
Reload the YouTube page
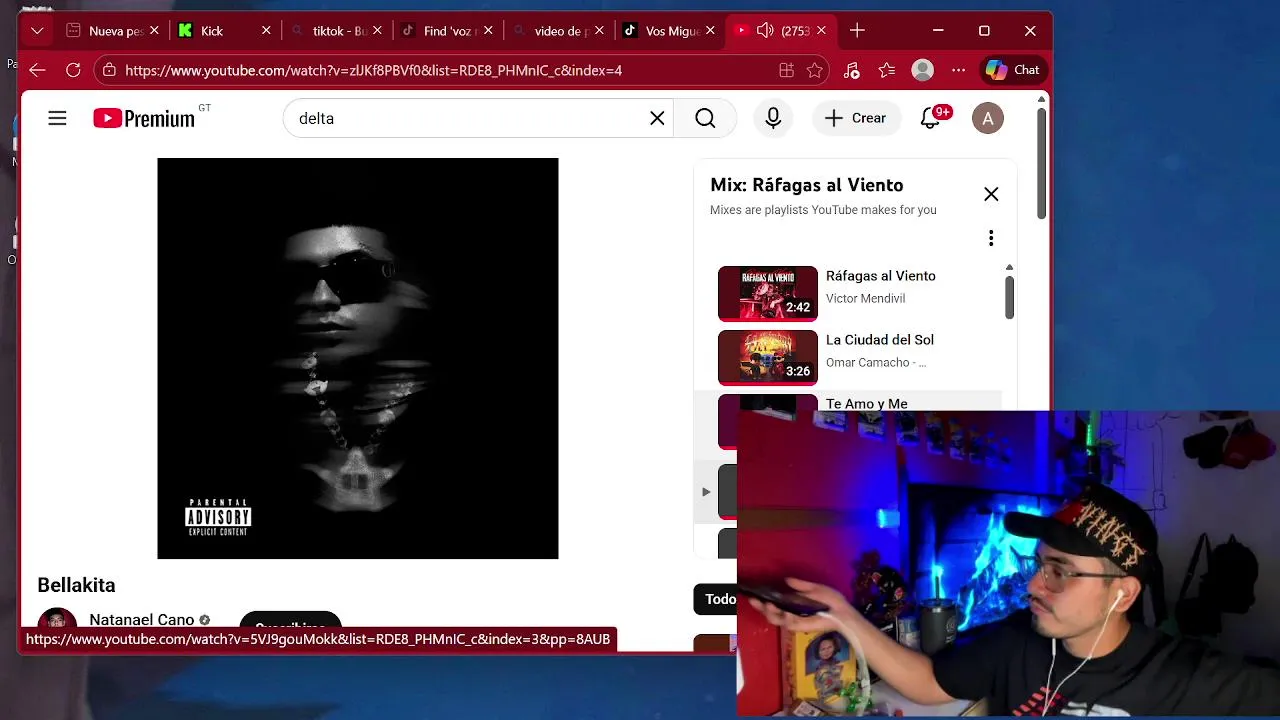[x=73, y=70]
